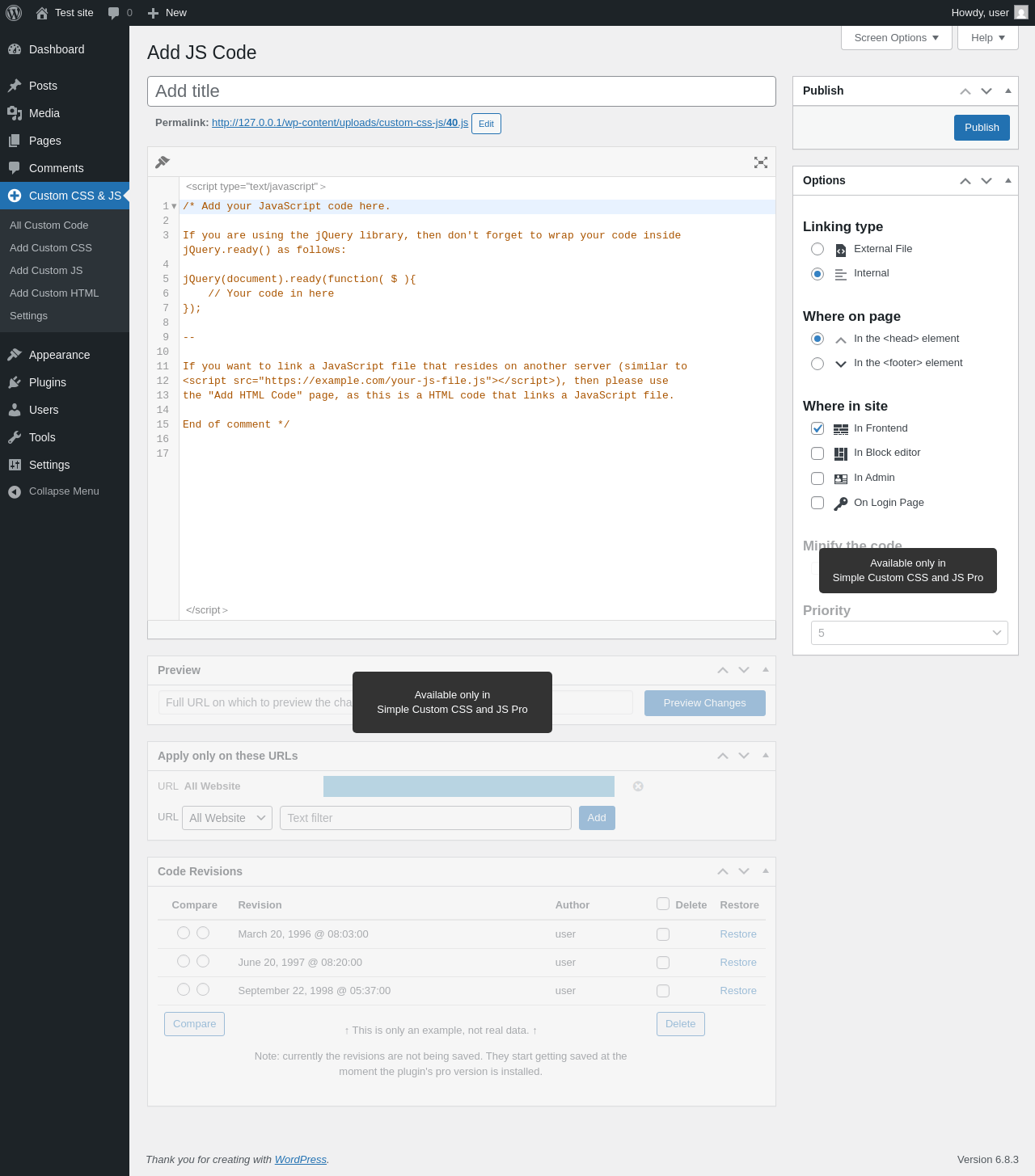Click the beautify code icon above editor
This screenshot has height=1176, width=1035.
click(x=163, y=162)
